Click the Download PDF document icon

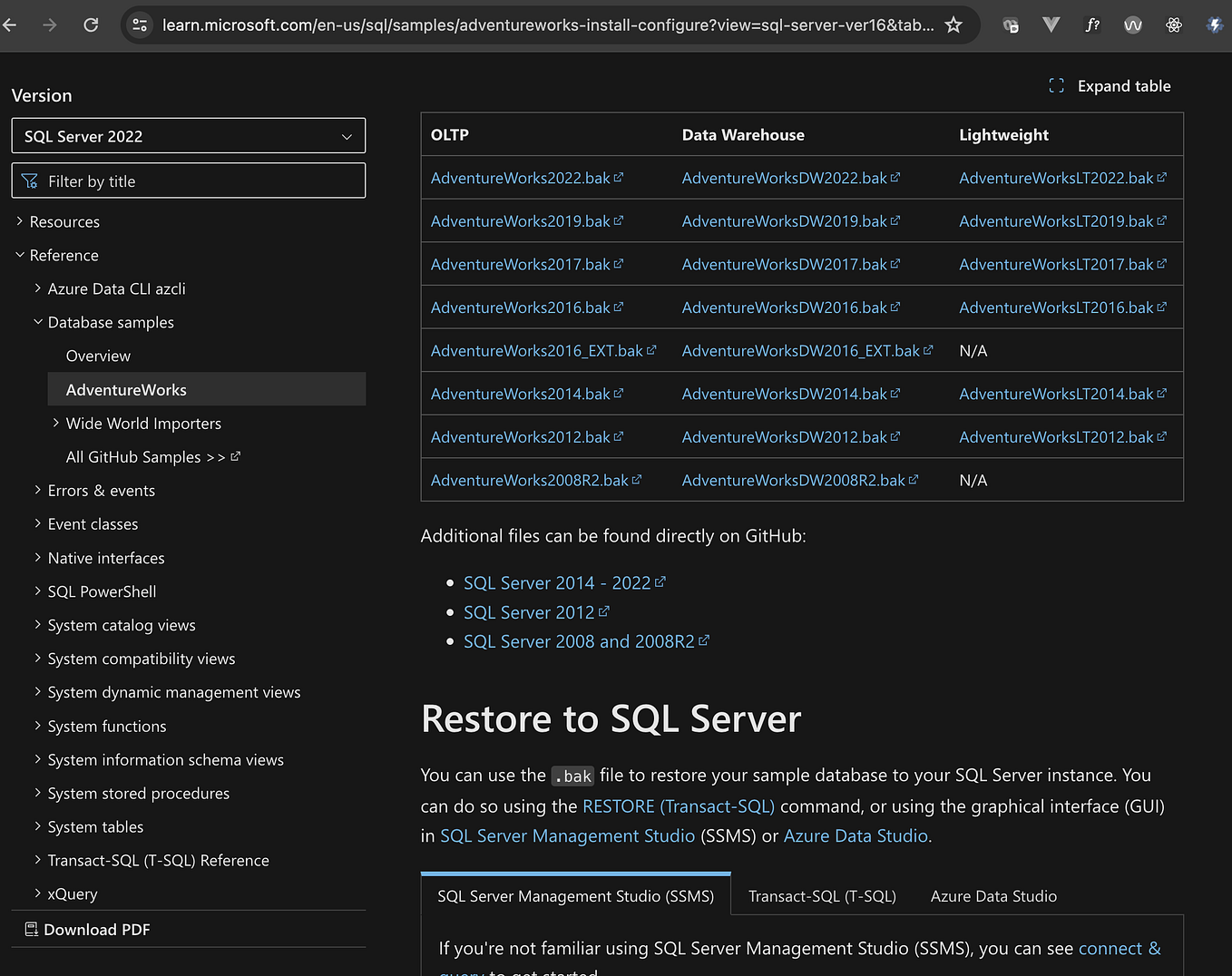tap(32, 930)
